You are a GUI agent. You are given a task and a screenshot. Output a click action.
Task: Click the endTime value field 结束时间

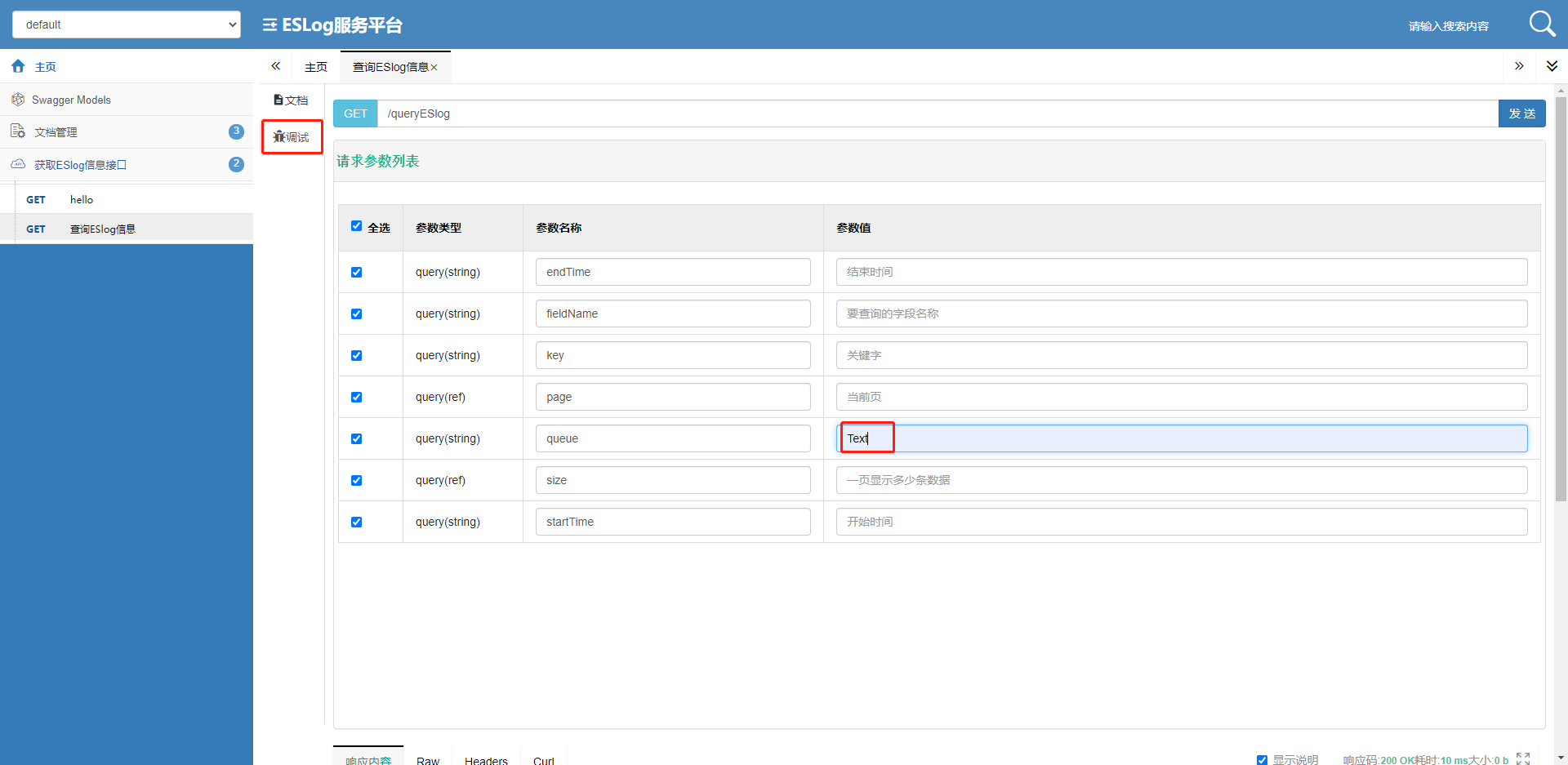coord(1182,272)
